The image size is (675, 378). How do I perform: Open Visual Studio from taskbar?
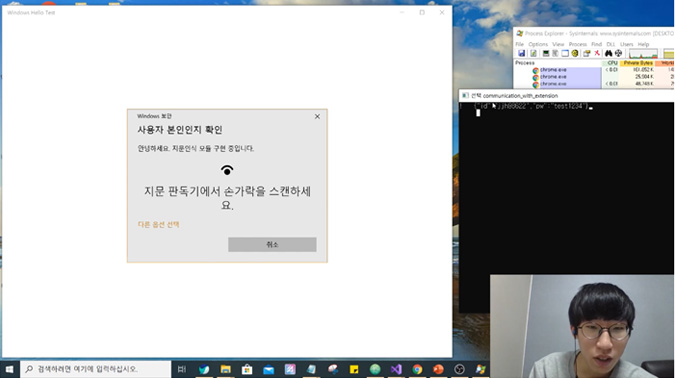(396, 369)
